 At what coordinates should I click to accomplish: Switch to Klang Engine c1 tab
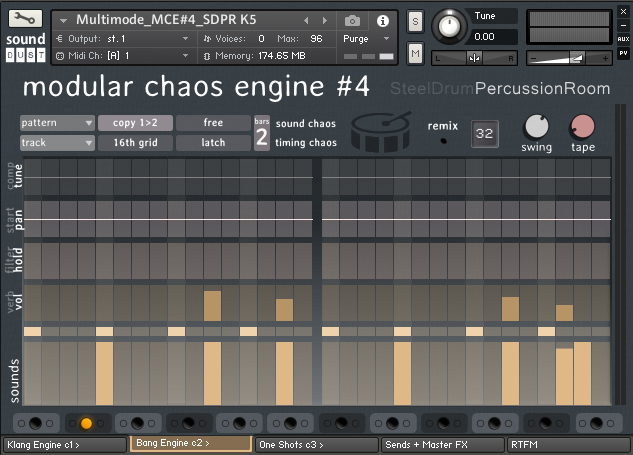(65, 445)
